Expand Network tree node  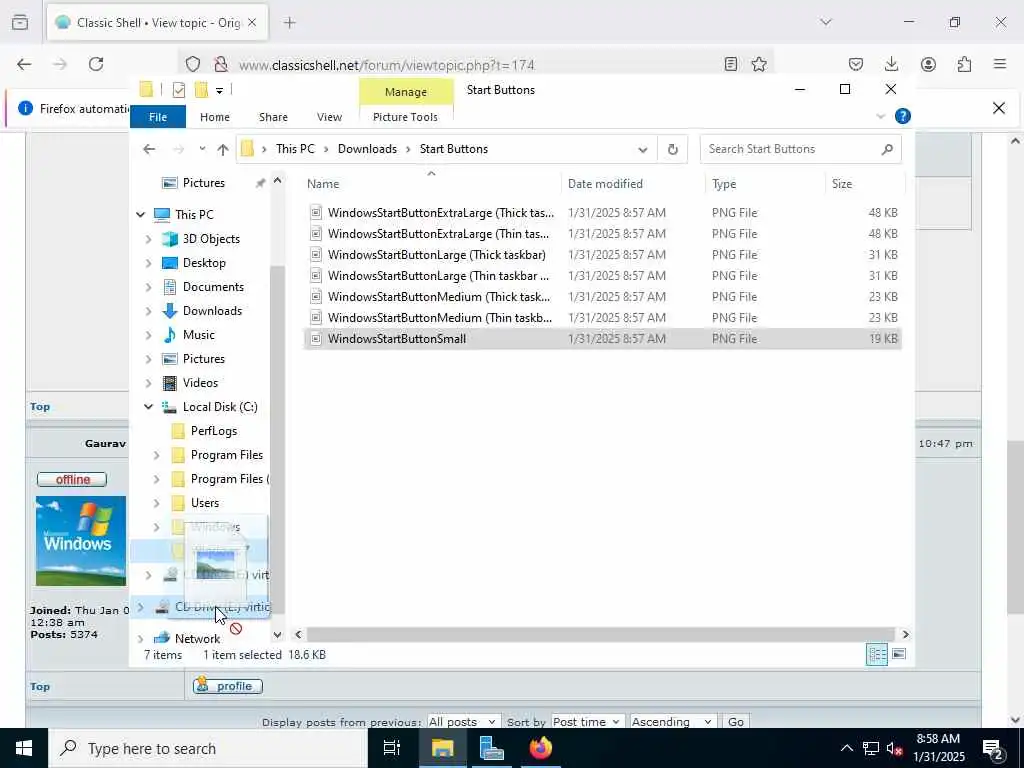click(140, 639)
